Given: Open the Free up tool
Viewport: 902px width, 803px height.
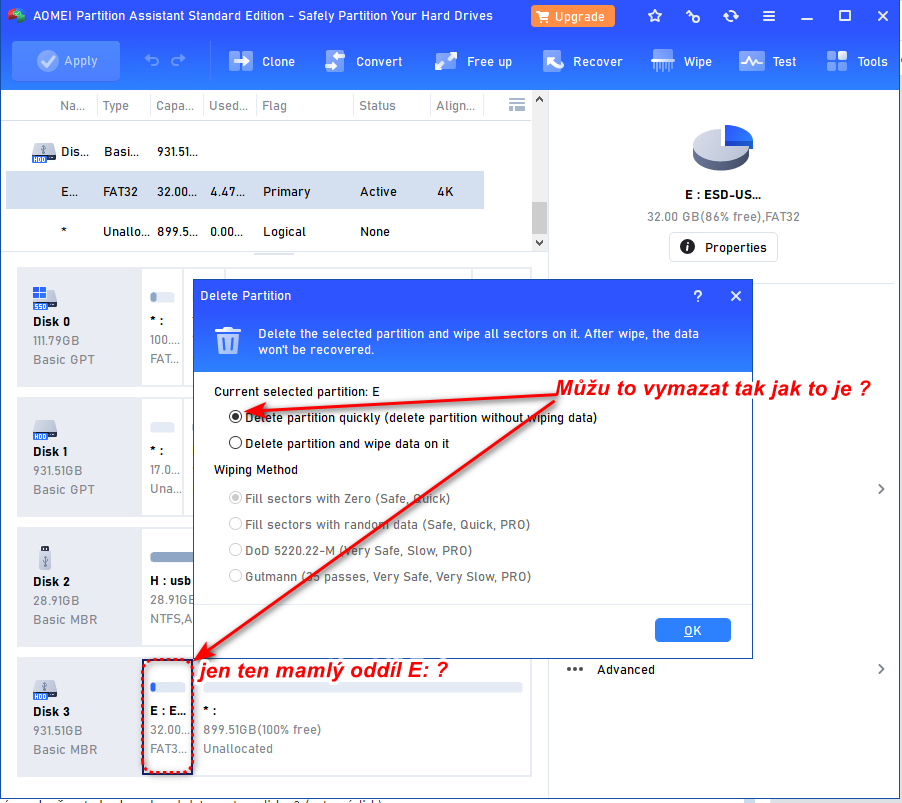Looking at the screenshot, I should click(x=473, y=61).
